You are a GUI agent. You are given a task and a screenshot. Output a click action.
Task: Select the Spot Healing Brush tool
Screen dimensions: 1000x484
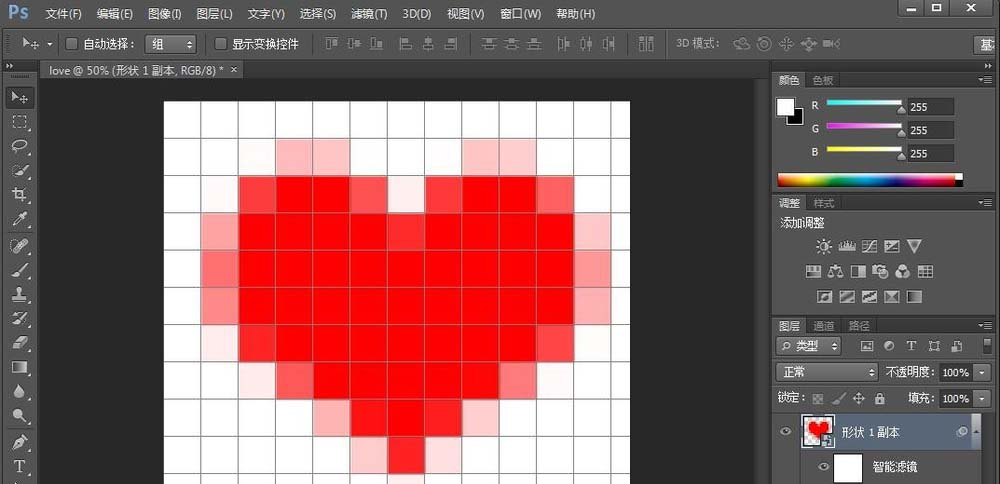(x=19, y=245)
